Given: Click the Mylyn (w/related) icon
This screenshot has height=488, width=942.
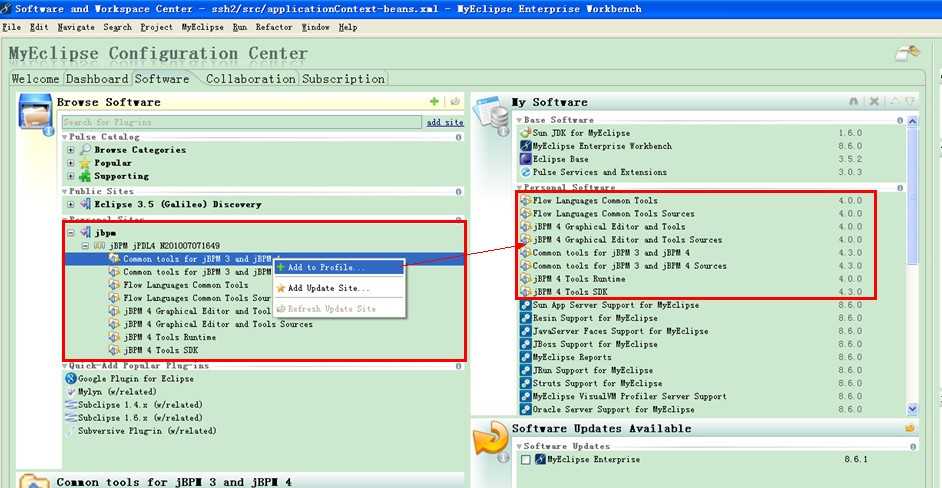Looking at the screenshot, I should [70, 392].
